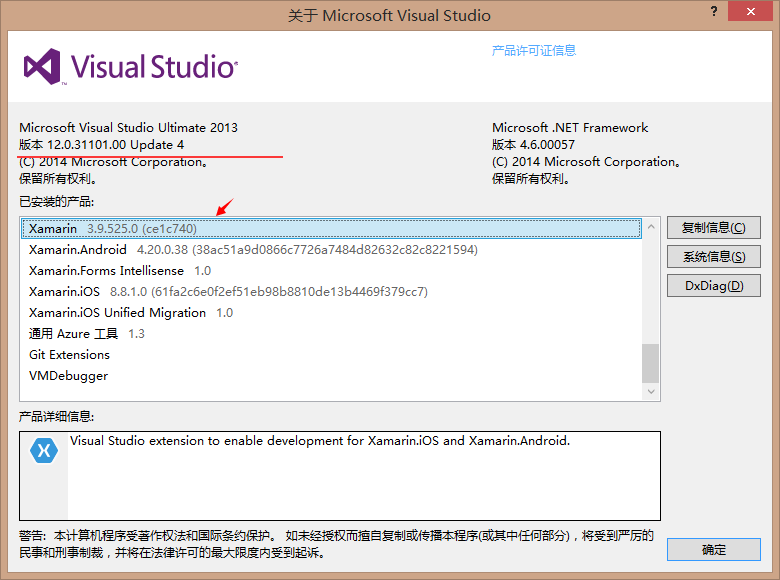Screen dimensions: 780x580
Task: Select the Git Extensions row
Action: tap(331, 355)
